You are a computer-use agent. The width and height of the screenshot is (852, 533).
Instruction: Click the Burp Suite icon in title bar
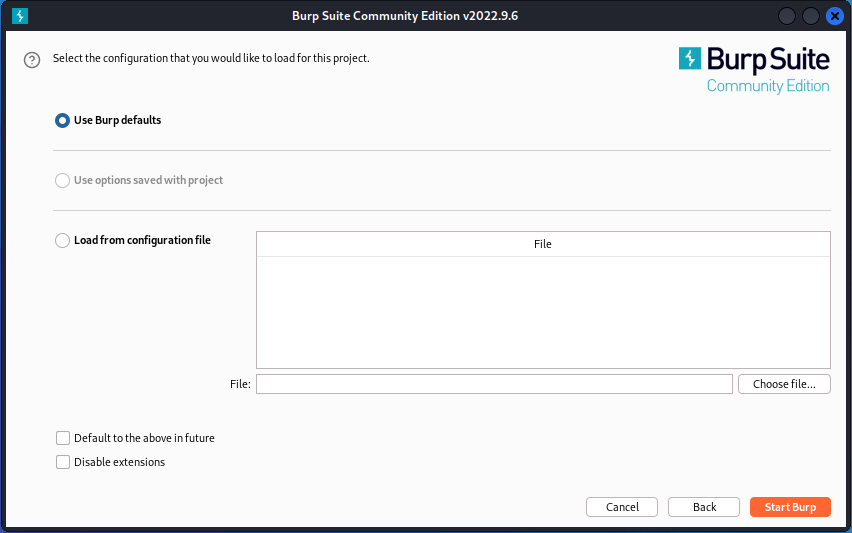(20, 16)
